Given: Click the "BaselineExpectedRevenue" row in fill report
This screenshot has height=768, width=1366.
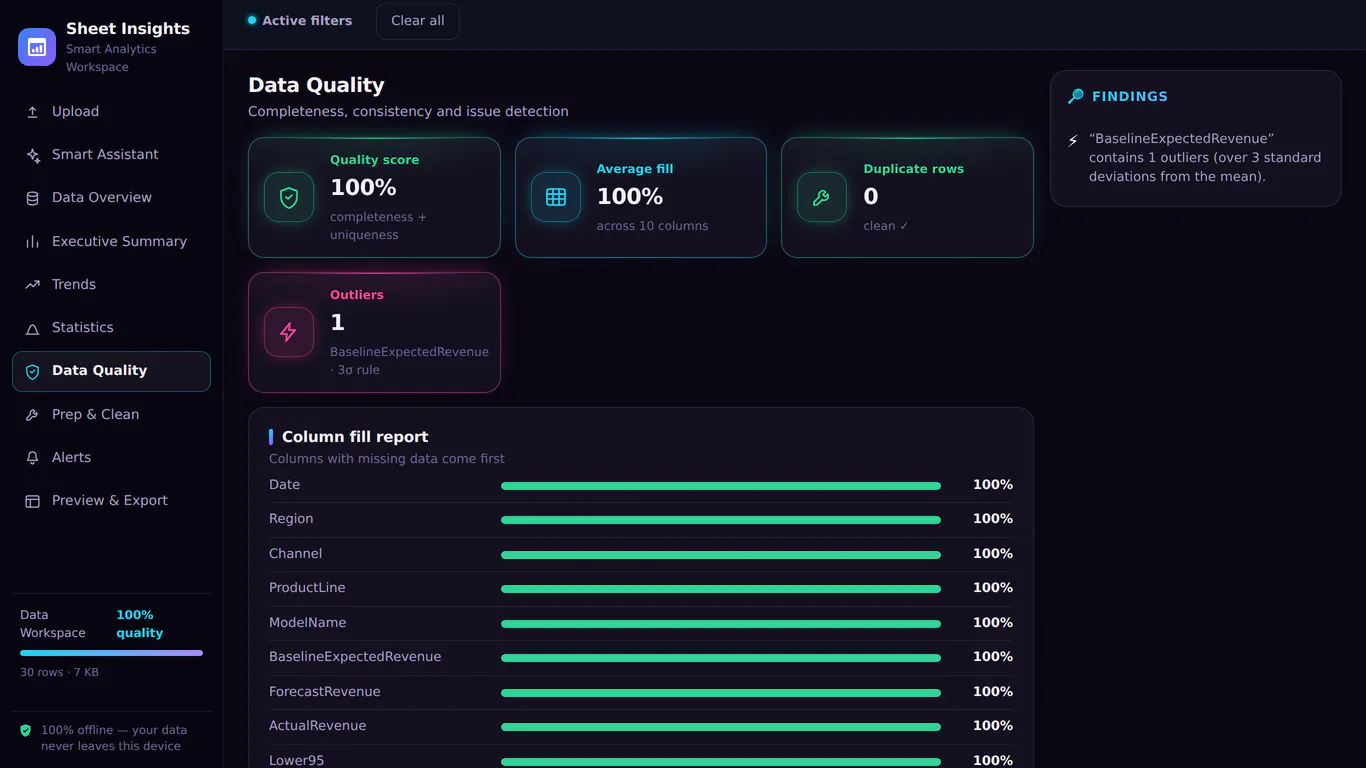Looking at the screenshot, I should 641,657.
